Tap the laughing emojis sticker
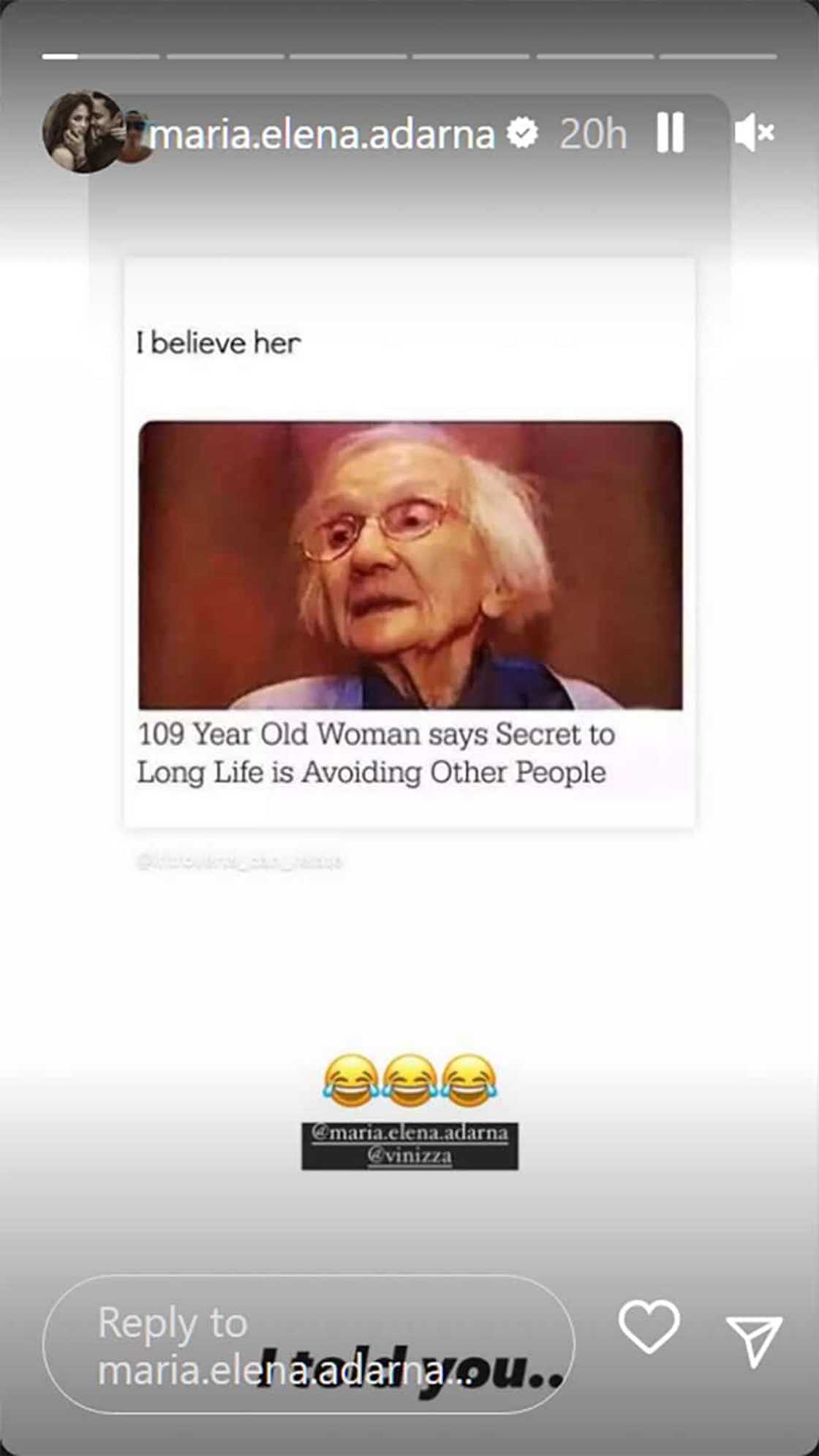Screen dimensions: 819x1456 [x=409, y=1080]
